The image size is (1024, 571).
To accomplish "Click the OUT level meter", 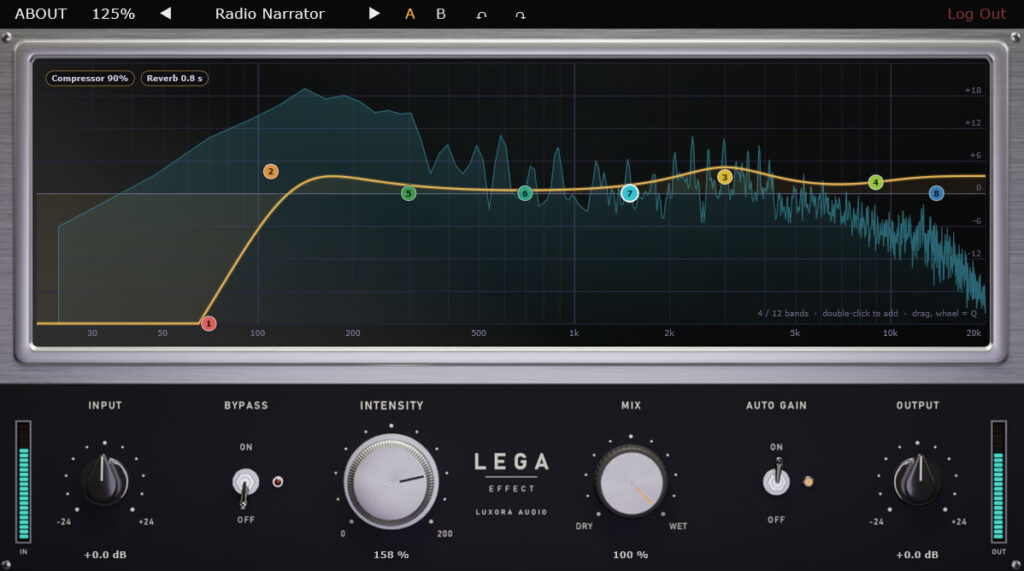I will tap(999, 481).
